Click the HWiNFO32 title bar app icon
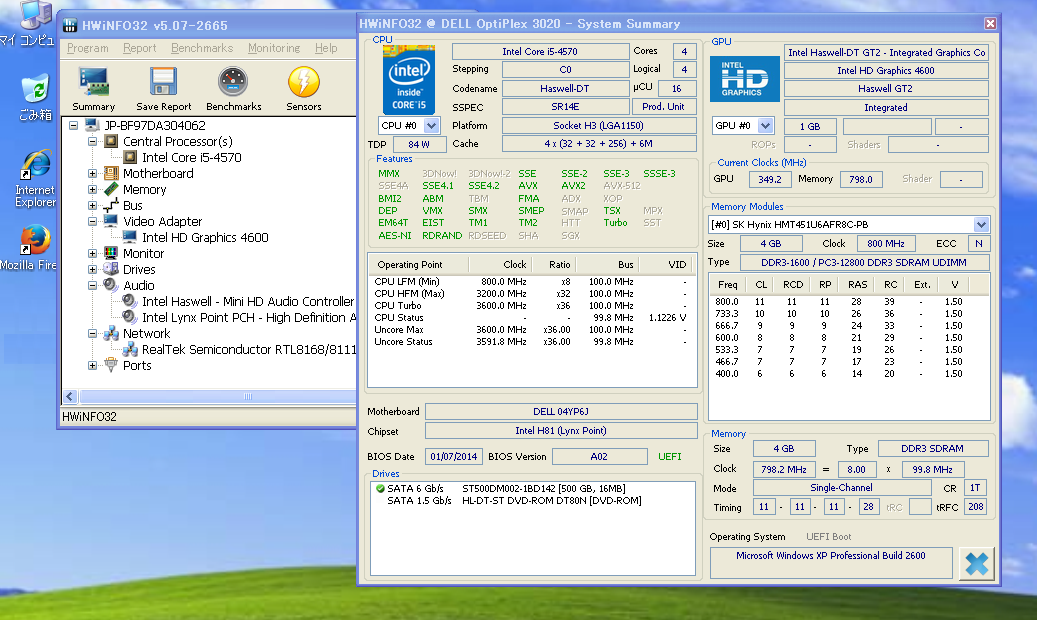This screenshot has height=620, width=1037. 70,25
